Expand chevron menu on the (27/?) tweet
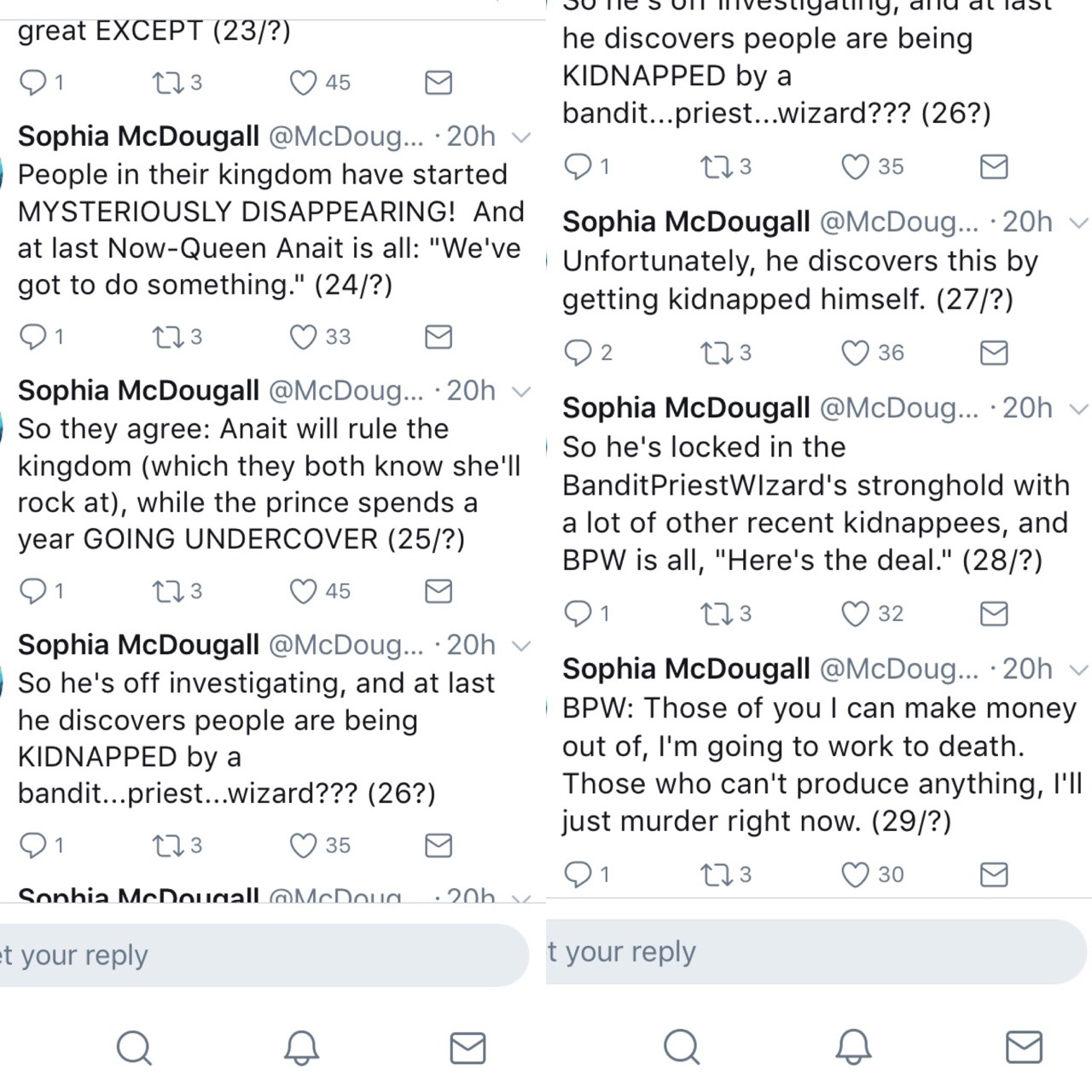Image resolution: width=1092 pixels, height=1092 pixels. click(1079, 223)
